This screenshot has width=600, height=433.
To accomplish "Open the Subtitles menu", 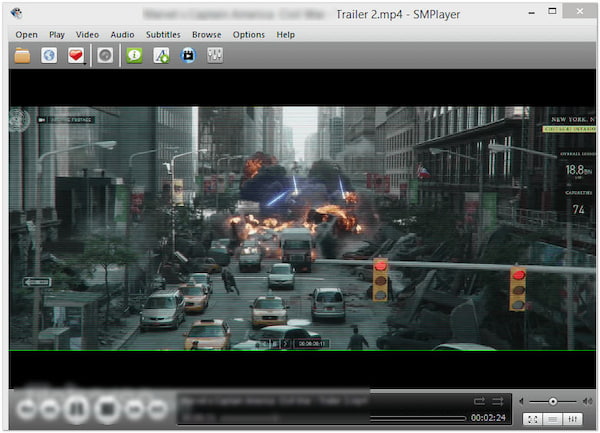I will point(163,35).
